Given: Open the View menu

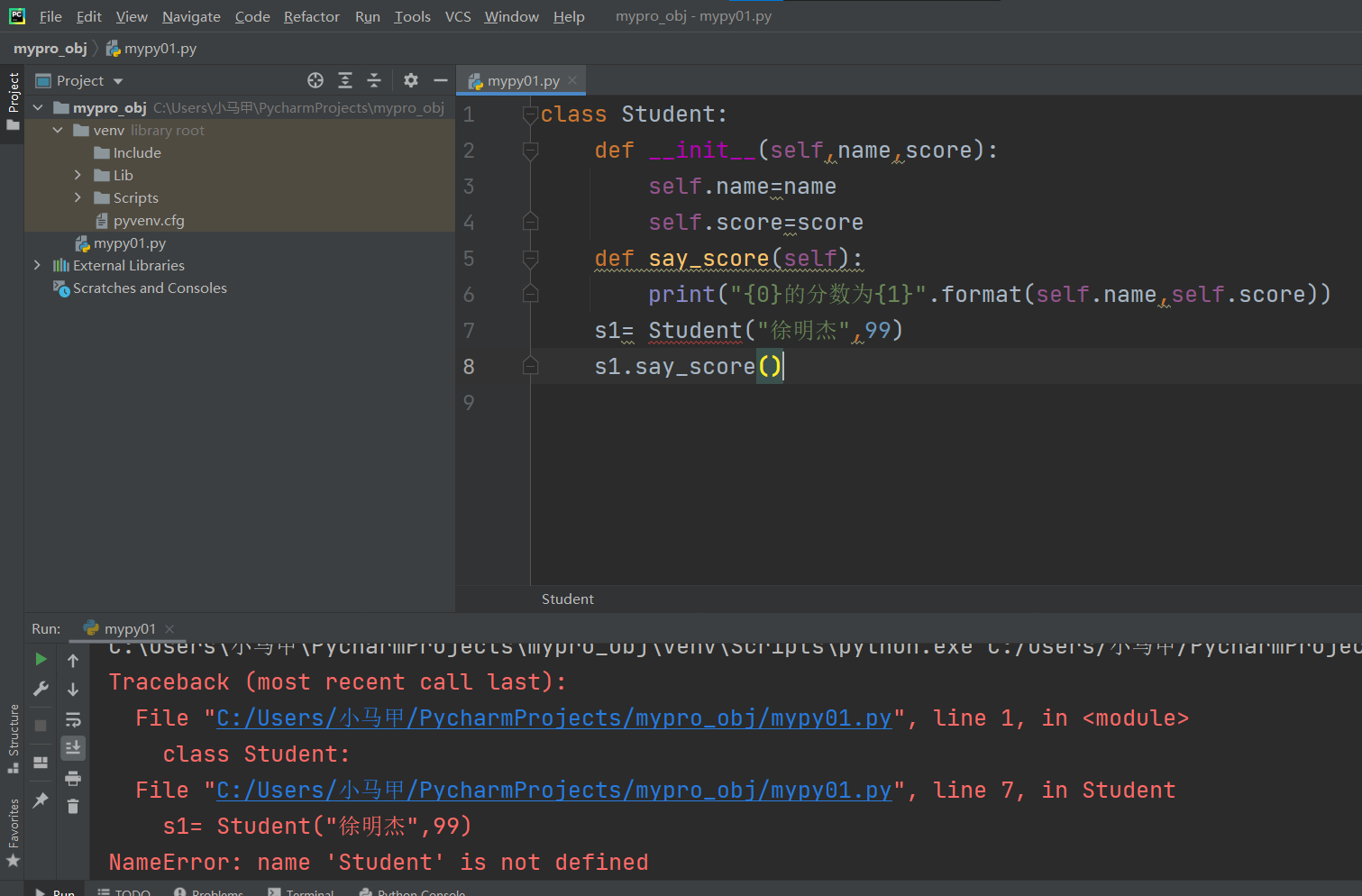Looking at the screenshot, I should [132, 16].
